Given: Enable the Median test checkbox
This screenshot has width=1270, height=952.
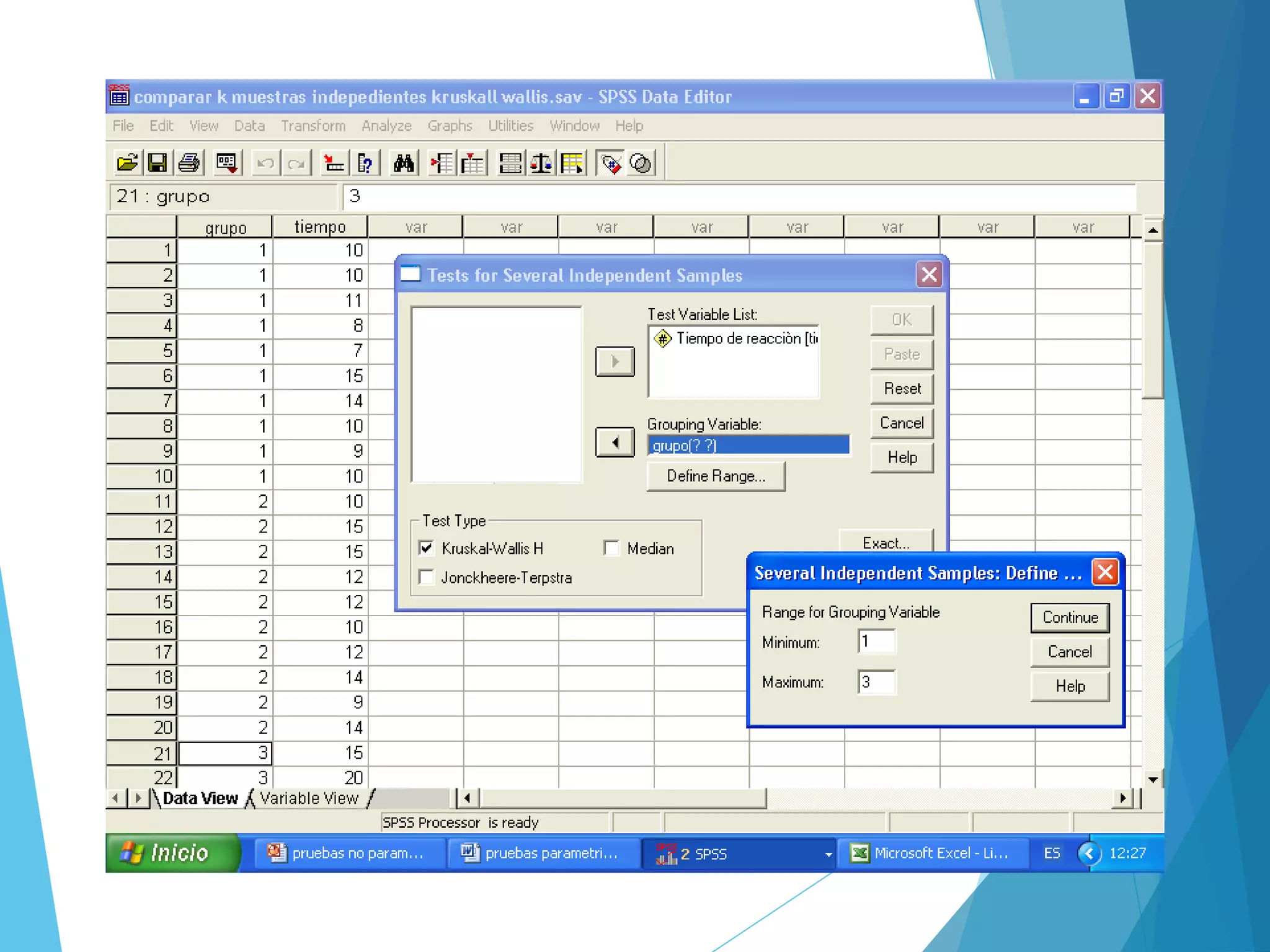Looking at the screenshot, I should [611, 548].
